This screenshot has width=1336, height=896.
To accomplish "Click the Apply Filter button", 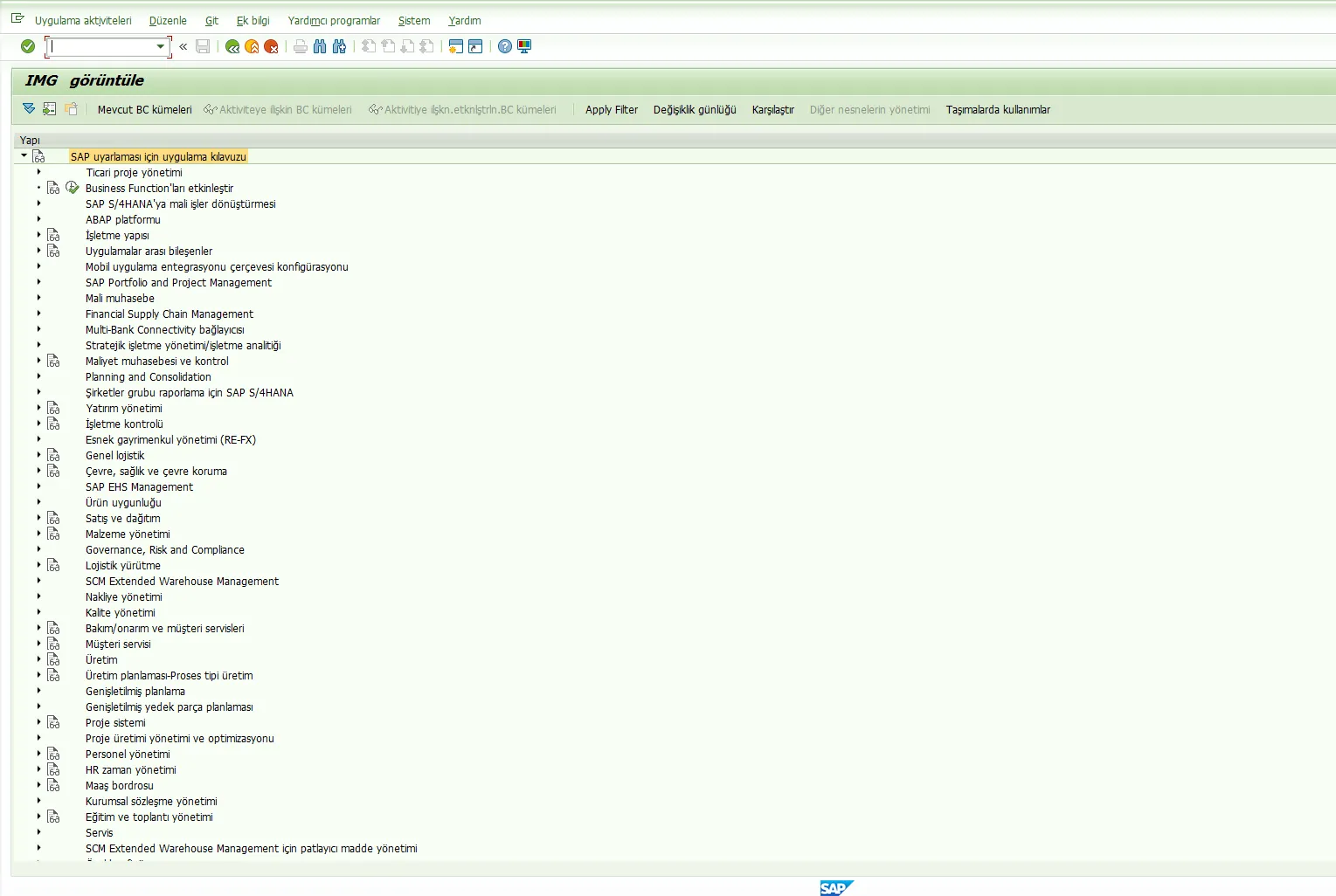I will [x=612, y=109].
